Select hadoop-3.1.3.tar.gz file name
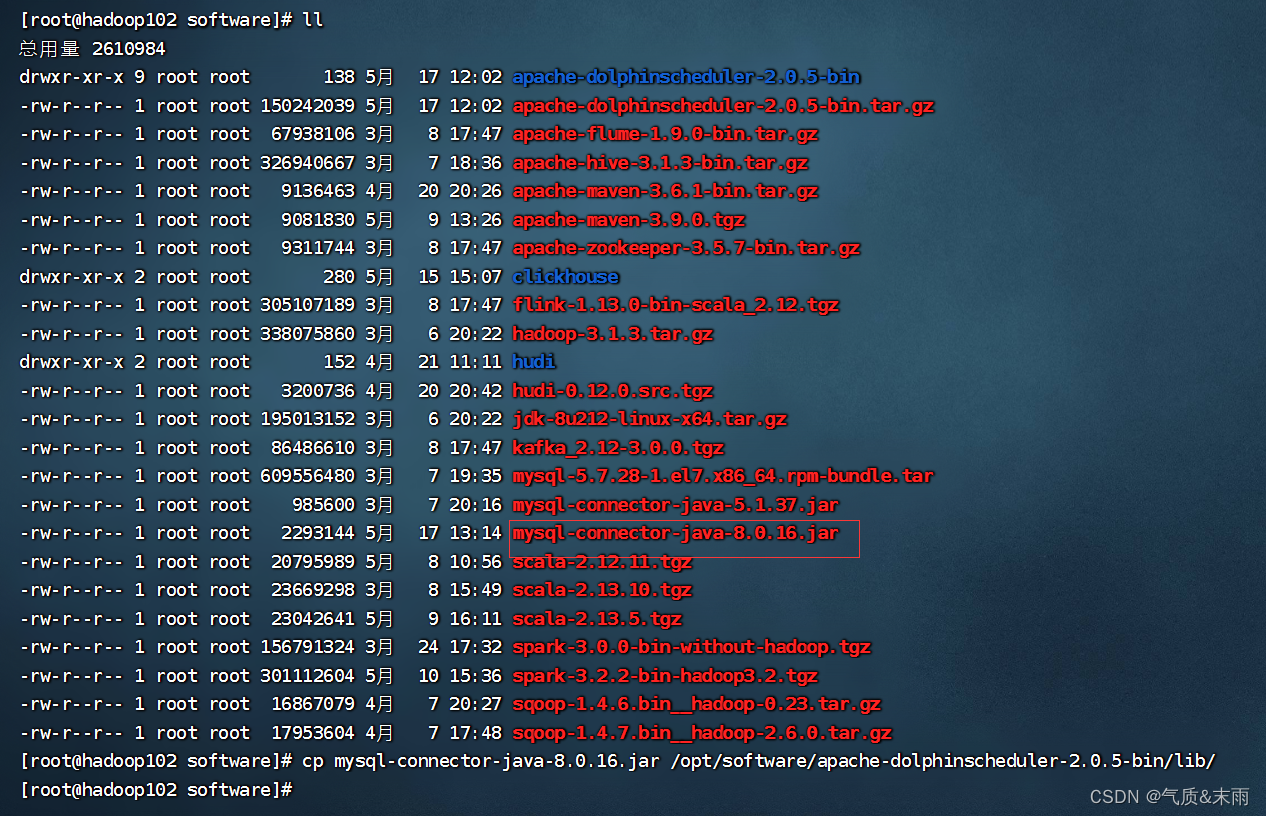 pos(613,334)
